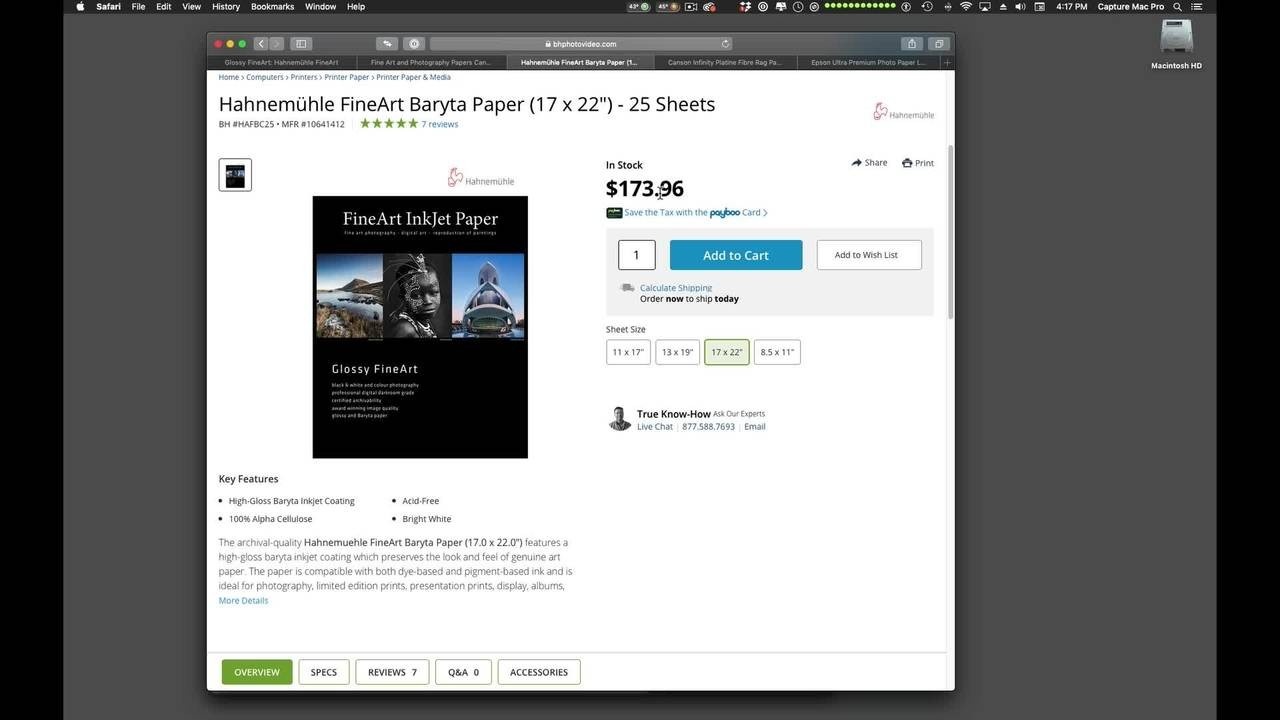This screenshot has height=720, width=1280.
Task: Open Notification Center list icon
Action: pyautogui.click(x=1196, y=6)
